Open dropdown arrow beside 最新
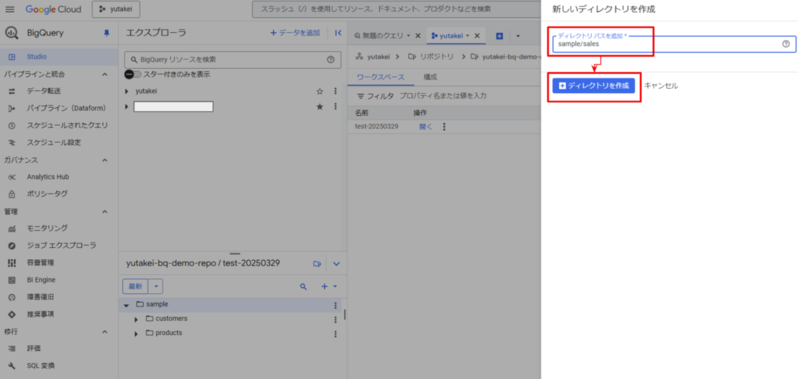 pos(156,287)
